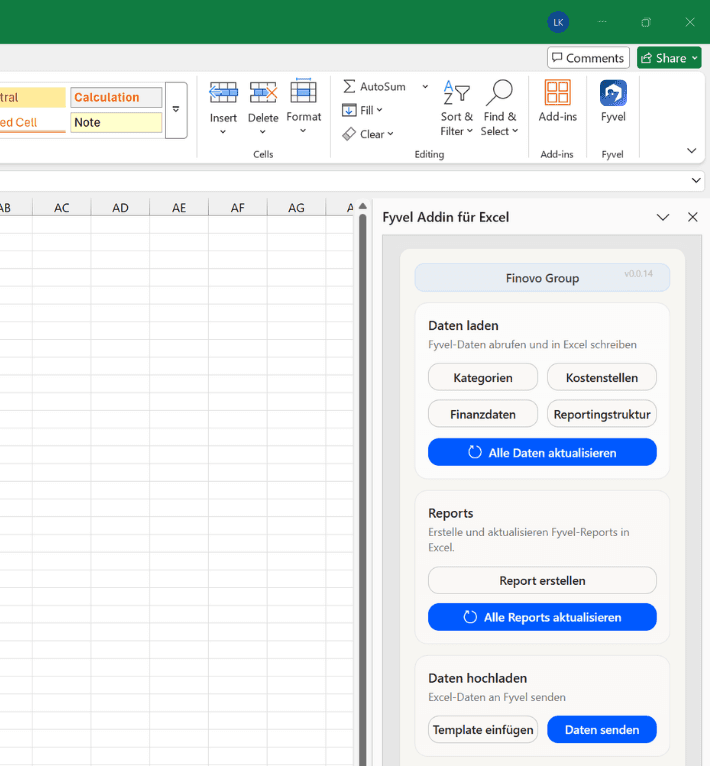Viewport: 710px width, 766px height.
Task: Open the Clear eraser menu
Action: click(x=368, y=134)
